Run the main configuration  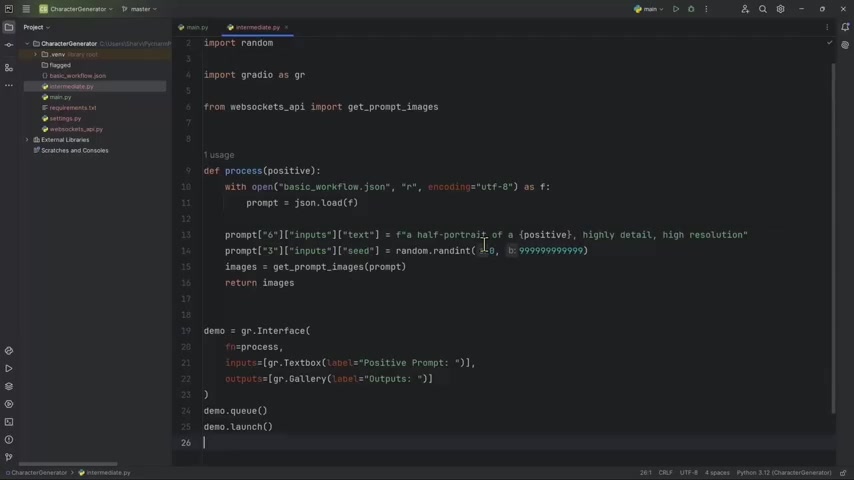676,9
